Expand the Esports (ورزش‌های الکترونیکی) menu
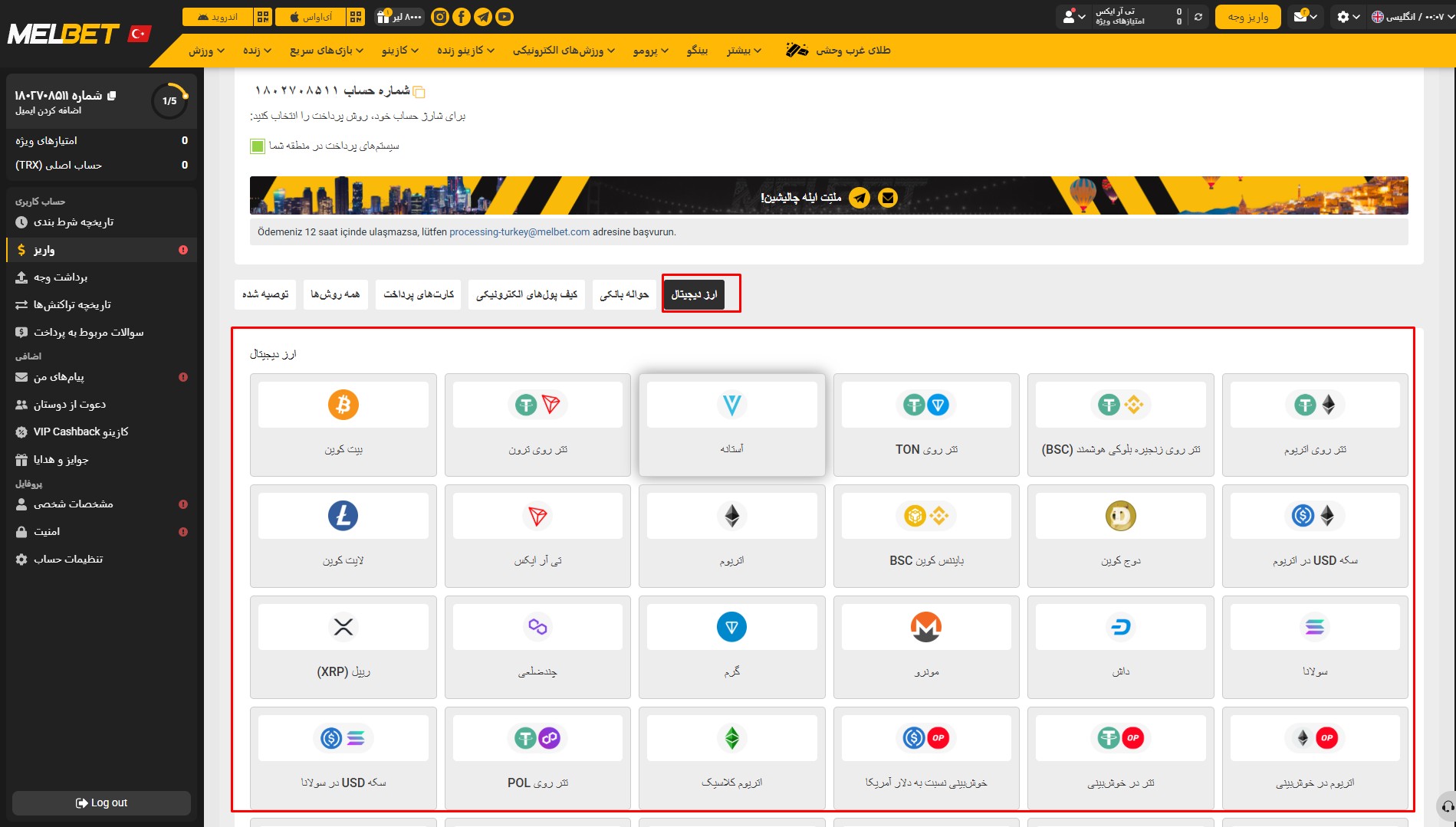1456x827 pixels. pyautogui.click(x=564, y=51)
